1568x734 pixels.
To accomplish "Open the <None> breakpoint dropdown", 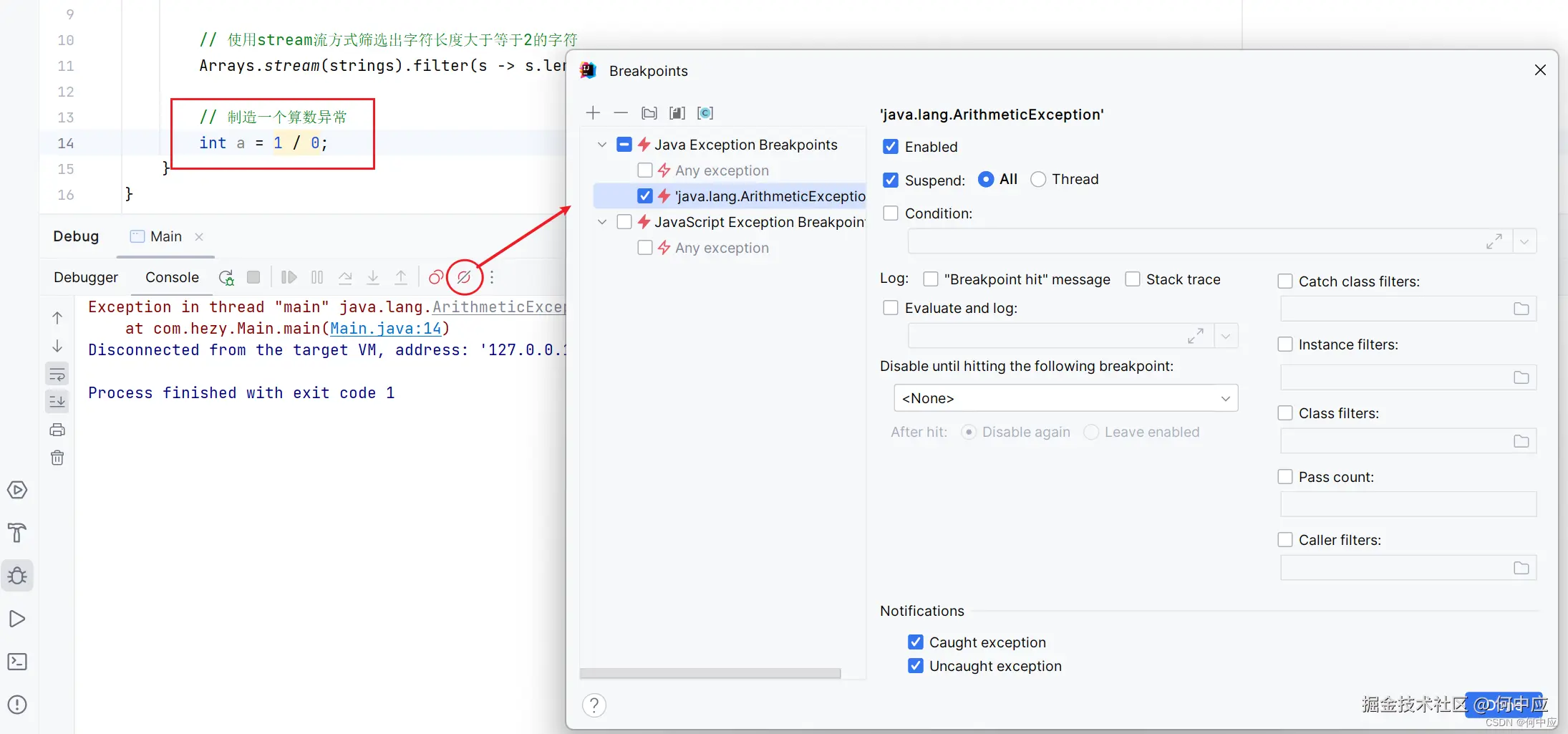I will click(x=1066, y=398).
